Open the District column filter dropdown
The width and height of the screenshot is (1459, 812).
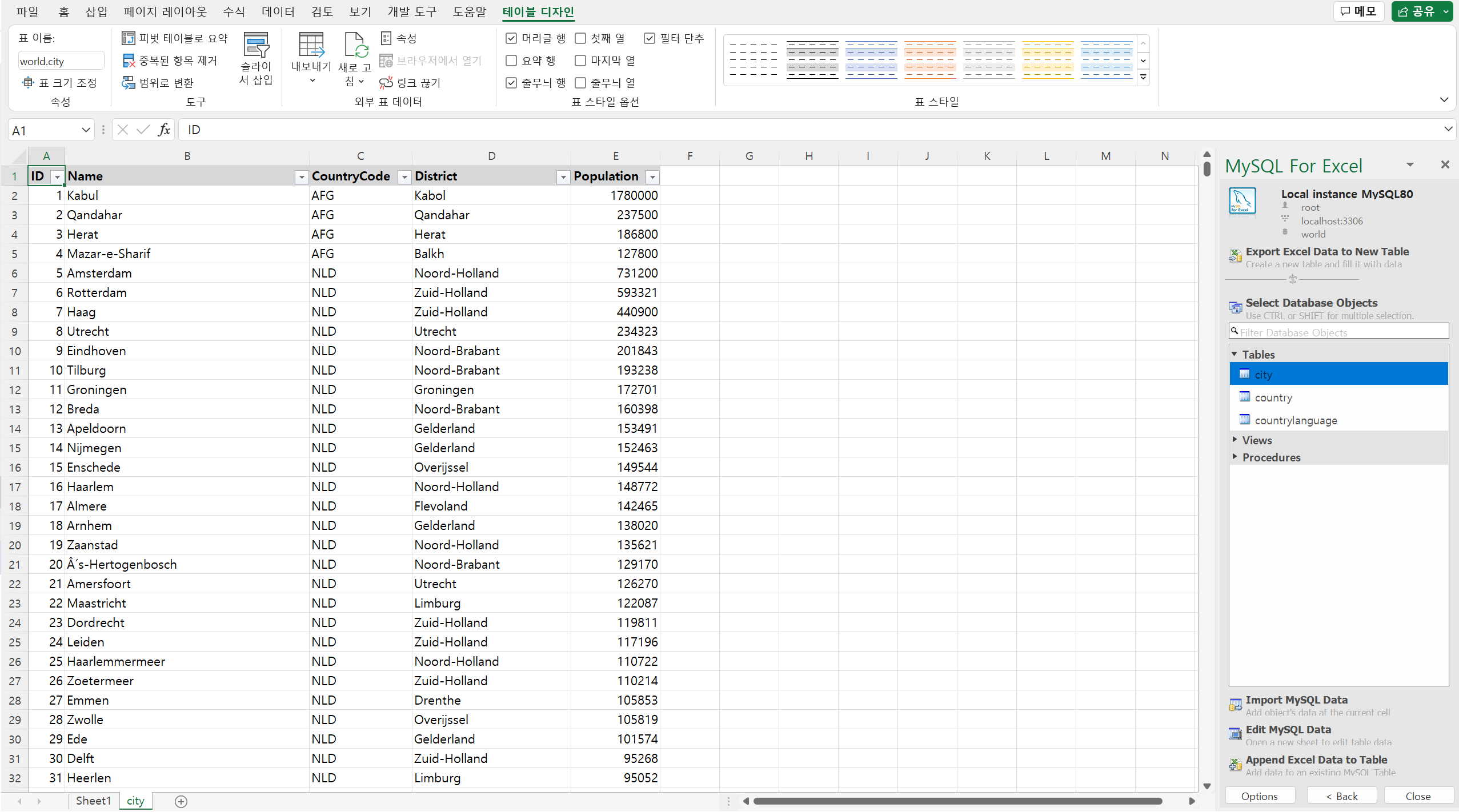pyautogui.click(x=563, y=177)
